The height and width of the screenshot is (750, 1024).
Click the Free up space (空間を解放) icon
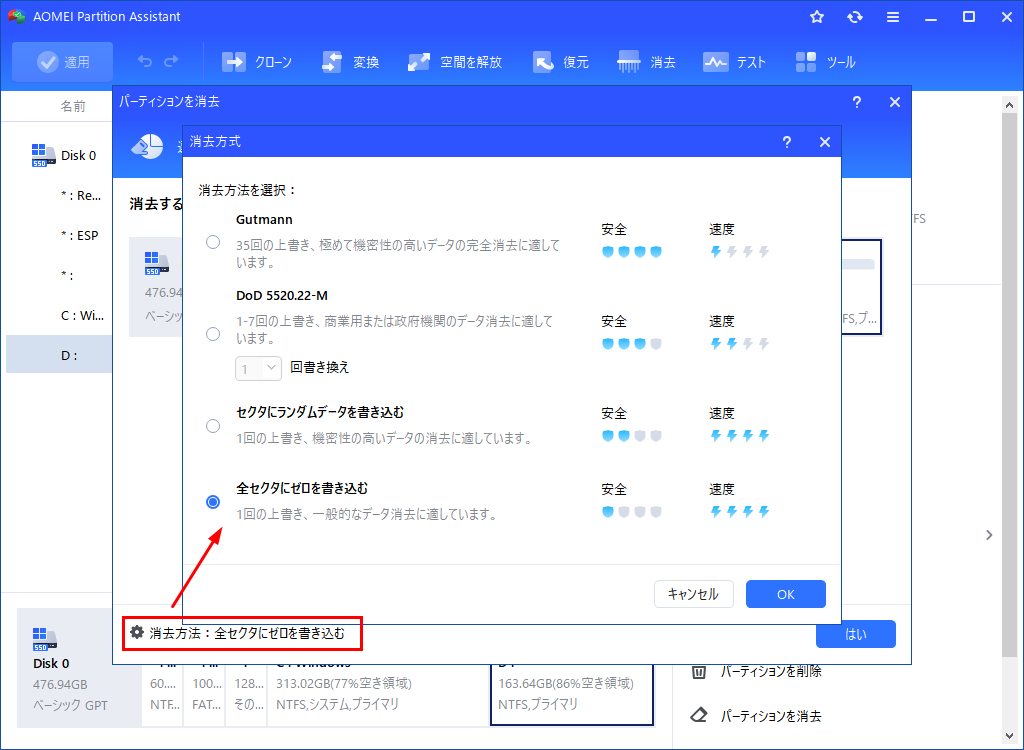[419, 62]
